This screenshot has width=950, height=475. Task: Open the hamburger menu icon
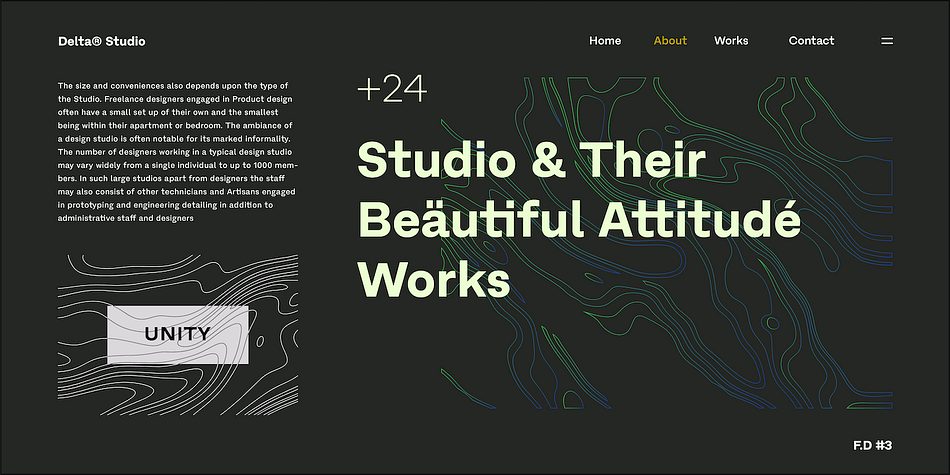click(x=886, y=41)
